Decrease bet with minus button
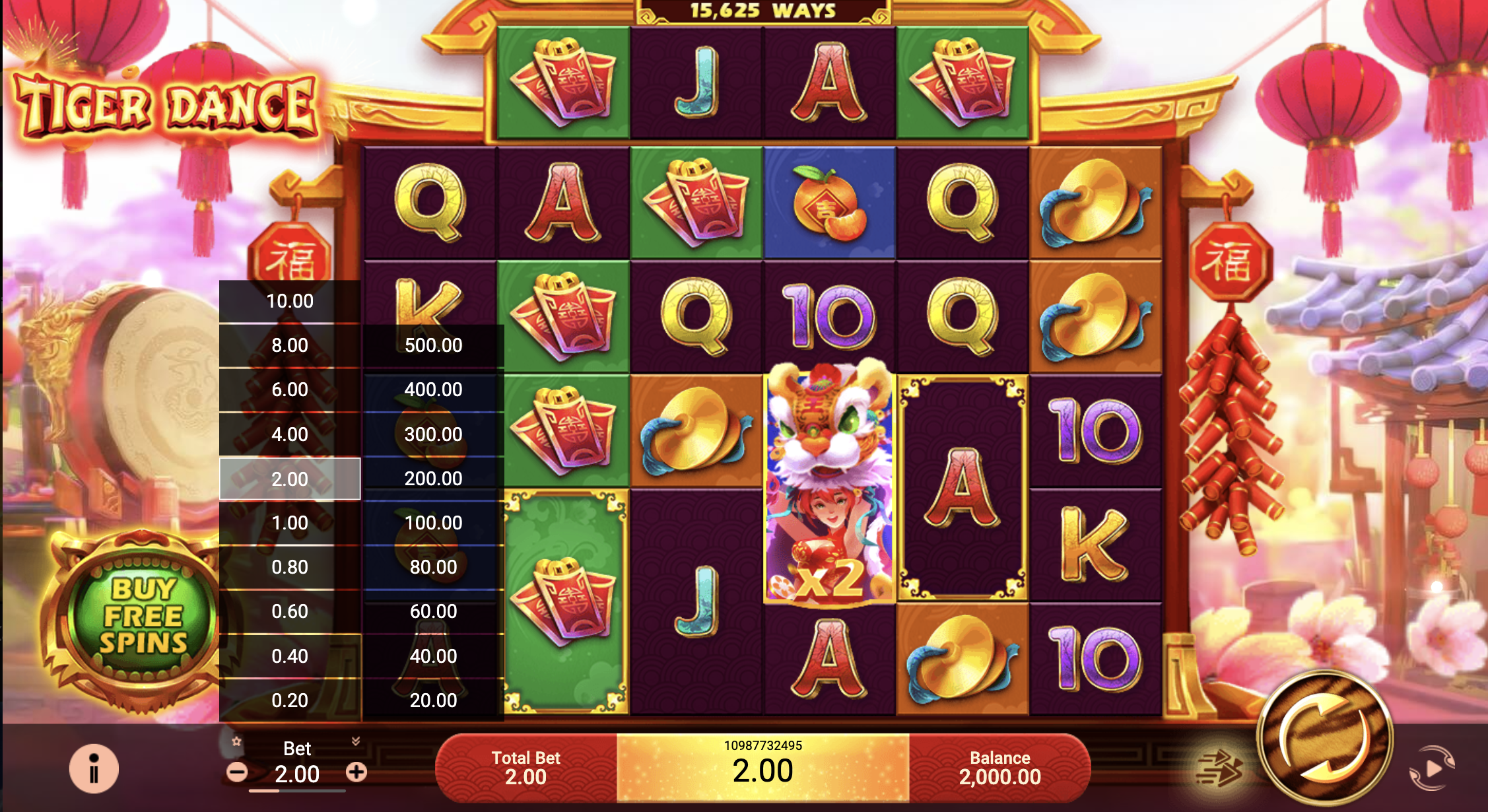The image size is (1488, 812). [x=237, y=772]
